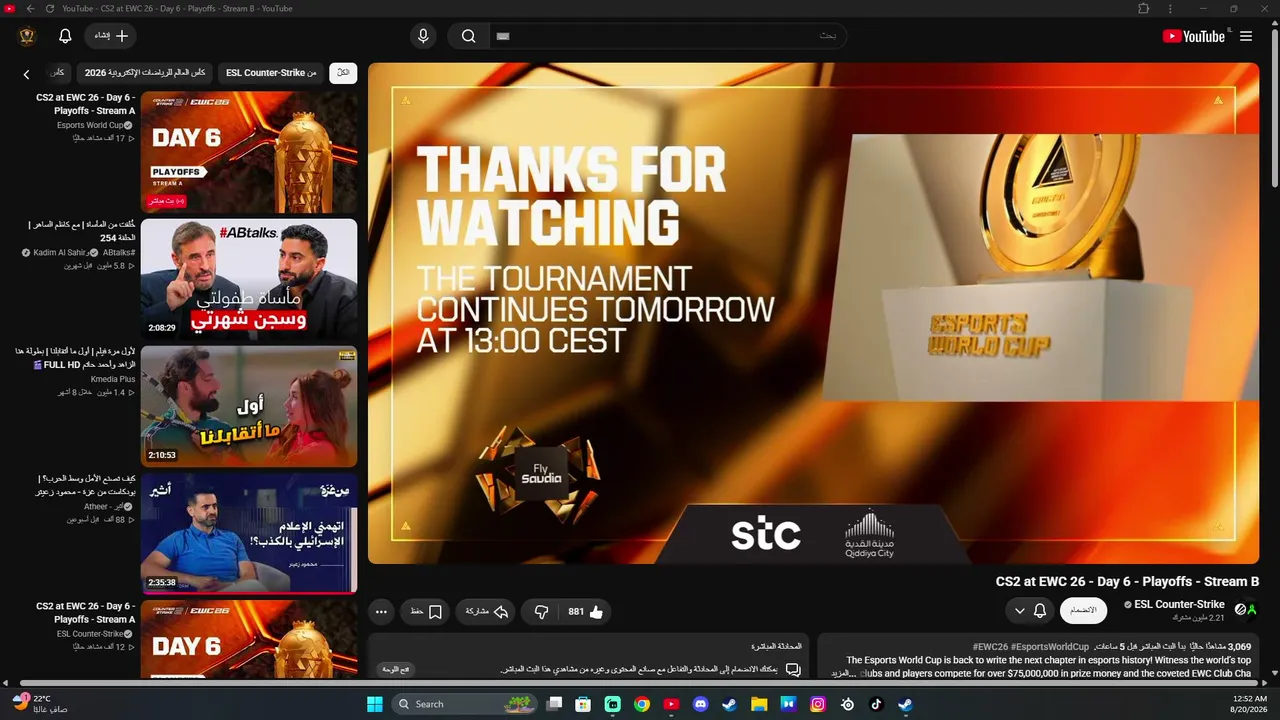
Task: Click the Windows taskbar Search box
Action: [x=464, y=704]
